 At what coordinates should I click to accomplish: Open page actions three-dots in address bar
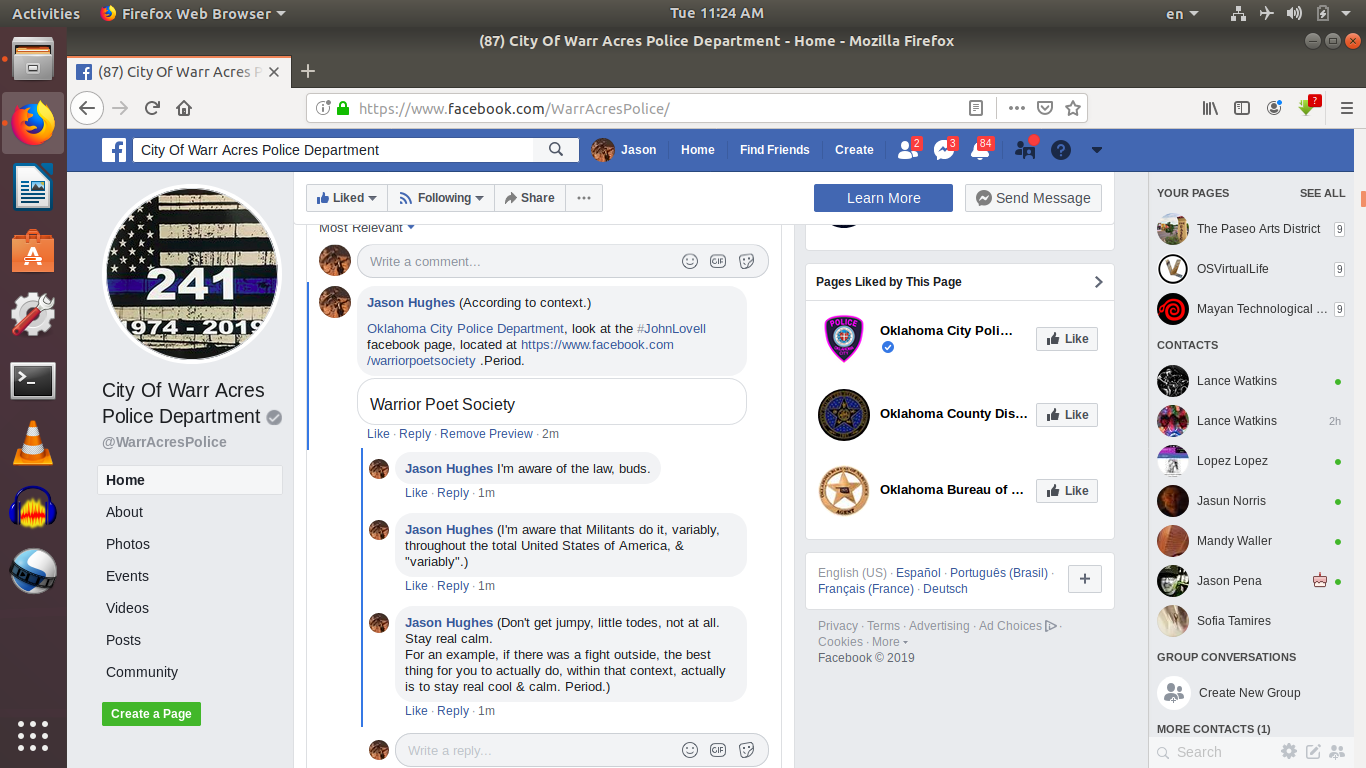(x=1016, y=108)
